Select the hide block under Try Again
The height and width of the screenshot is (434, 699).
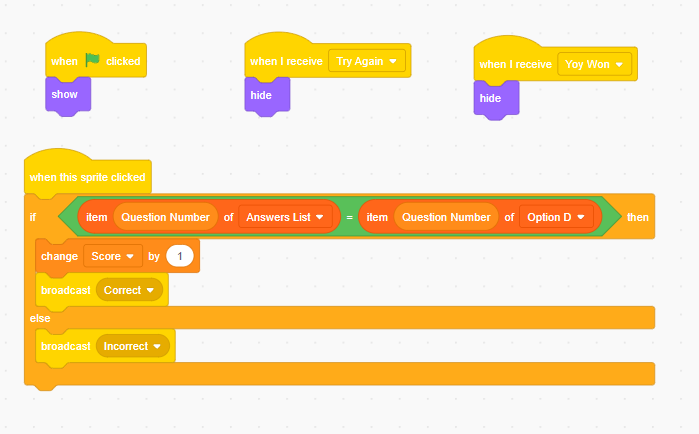click(x=267, y=95)
